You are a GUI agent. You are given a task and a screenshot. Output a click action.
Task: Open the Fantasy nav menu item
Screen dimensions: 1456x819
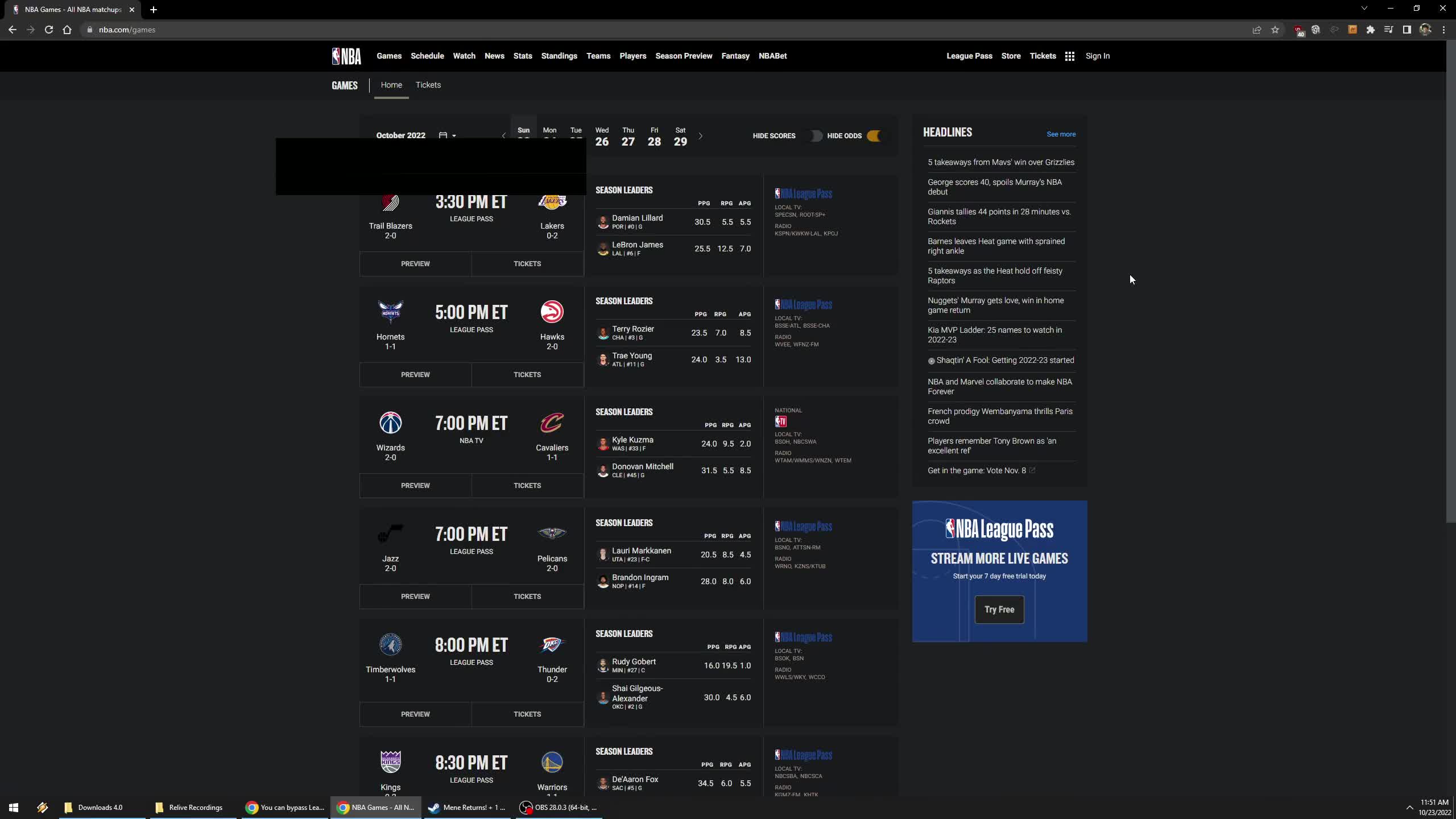point(735,56)
